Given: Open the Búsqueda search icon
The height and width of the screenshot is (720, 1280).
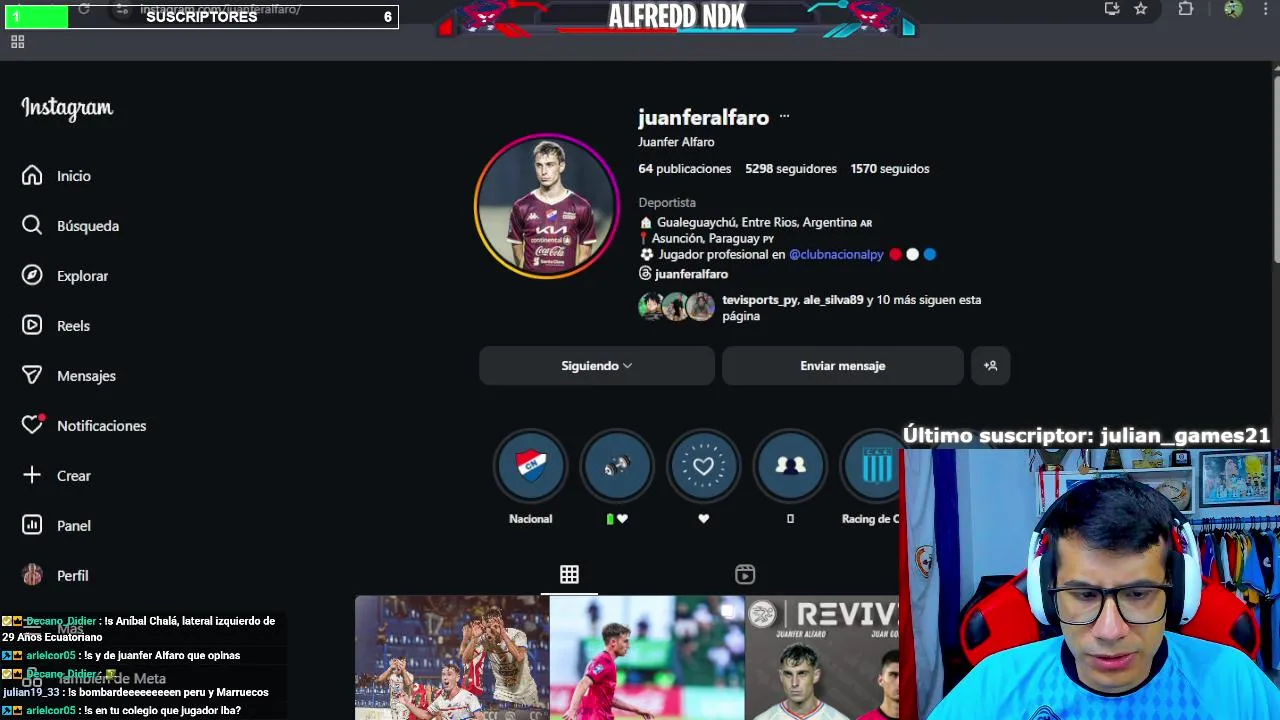Looking at the screenshot, I should click(x=32, y=226).
